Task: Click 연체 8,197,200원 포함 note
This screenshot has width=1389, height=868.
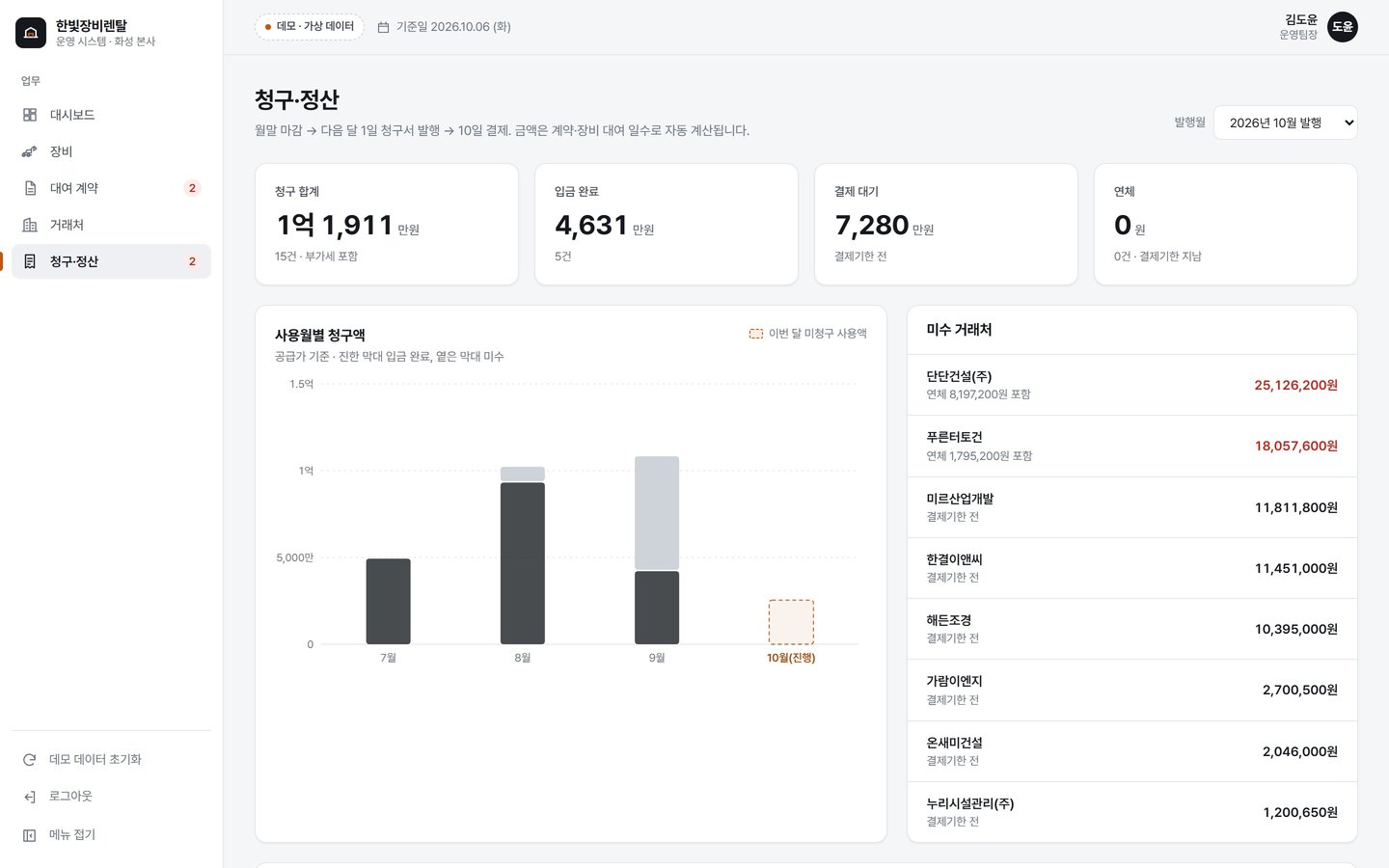Action: (978, 394)
